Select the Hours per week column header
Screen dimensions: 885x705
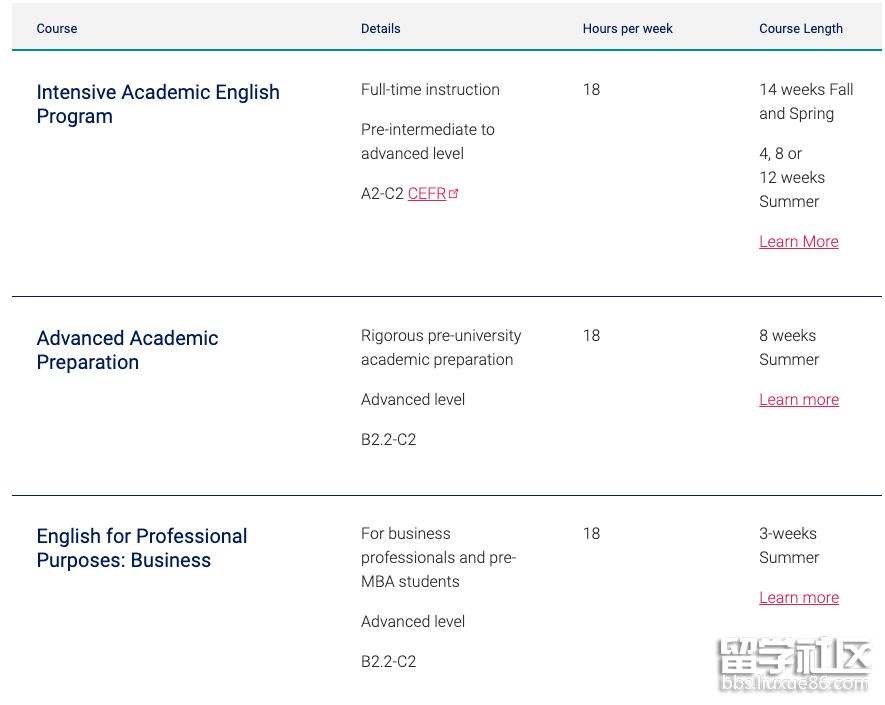[627, 29]
